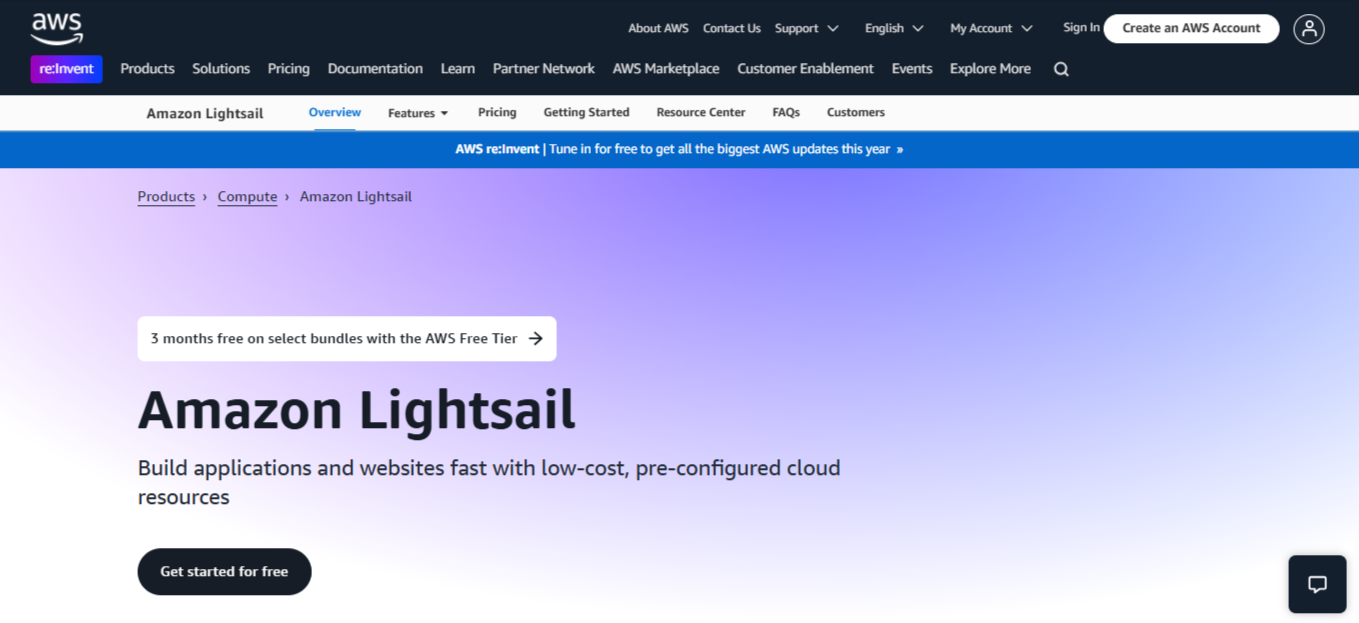Go to Pricing in main navigation
Image resolution: width=1359 pixels, height=623 pixels.
[x=289, y=69]
